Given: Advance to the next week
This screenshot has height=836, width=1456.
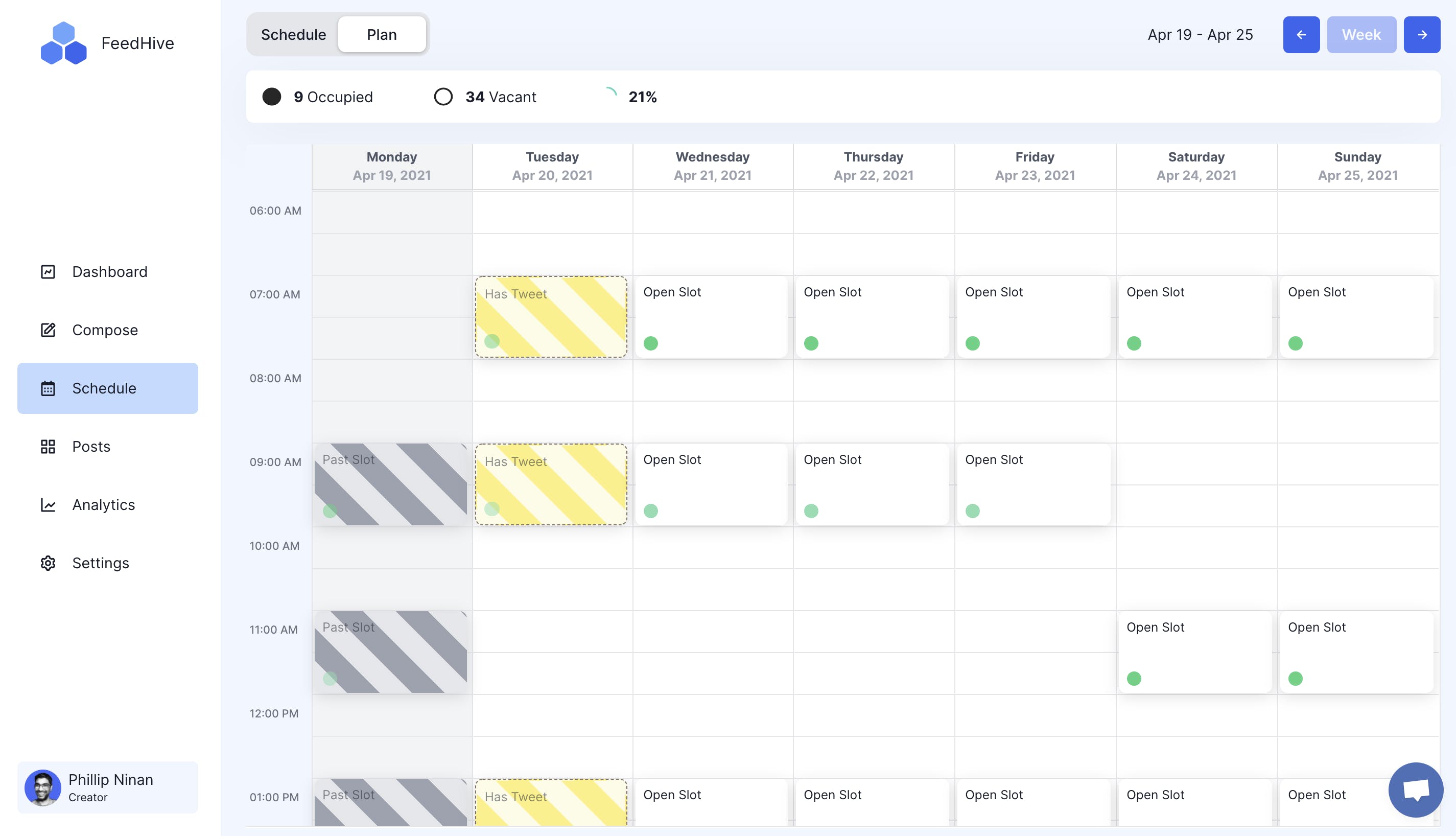Looking at the screenshot, I should pyautogui.click(x=1422, y=34).
